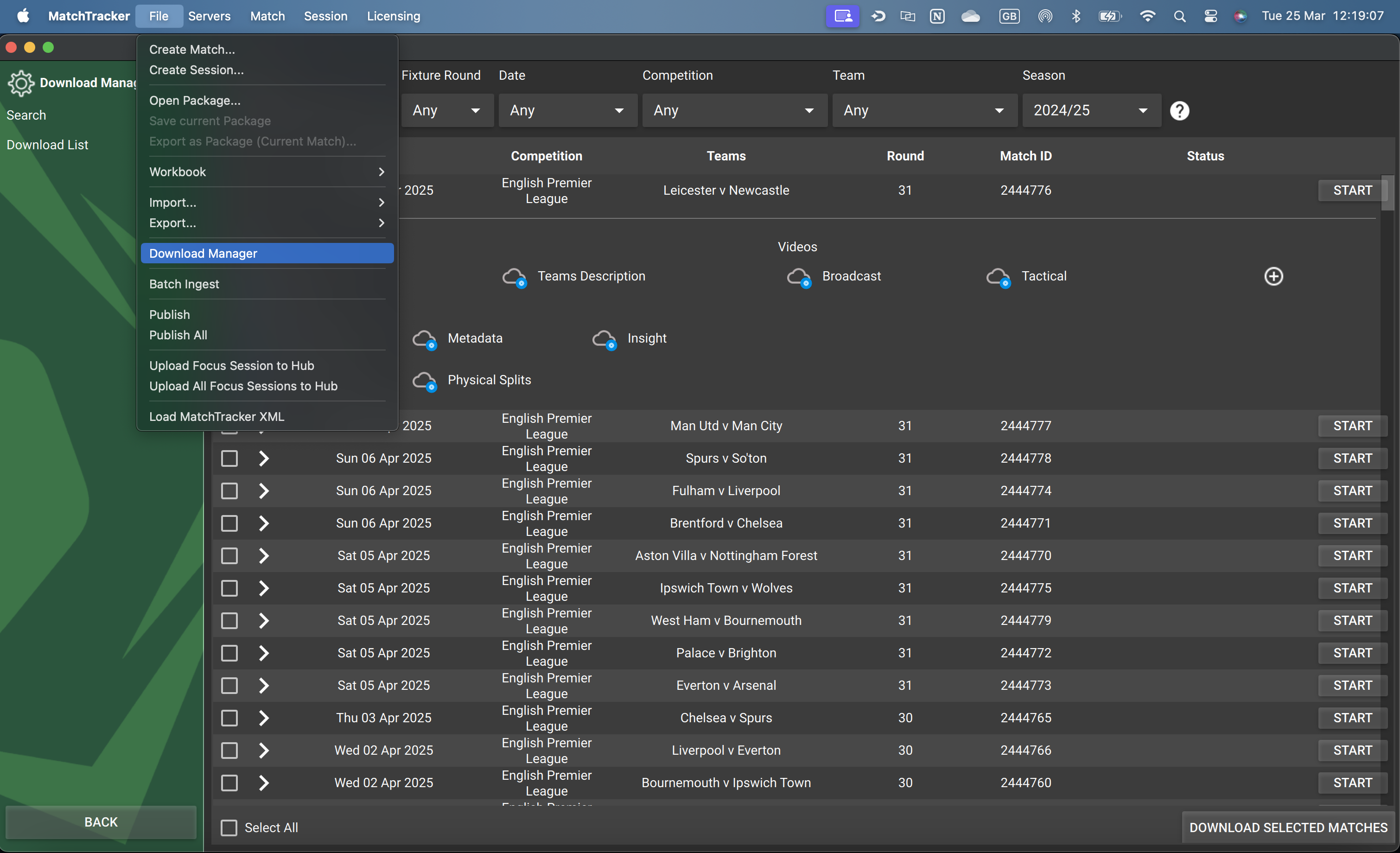Open the Download List sidebar link

coord(47,145)
